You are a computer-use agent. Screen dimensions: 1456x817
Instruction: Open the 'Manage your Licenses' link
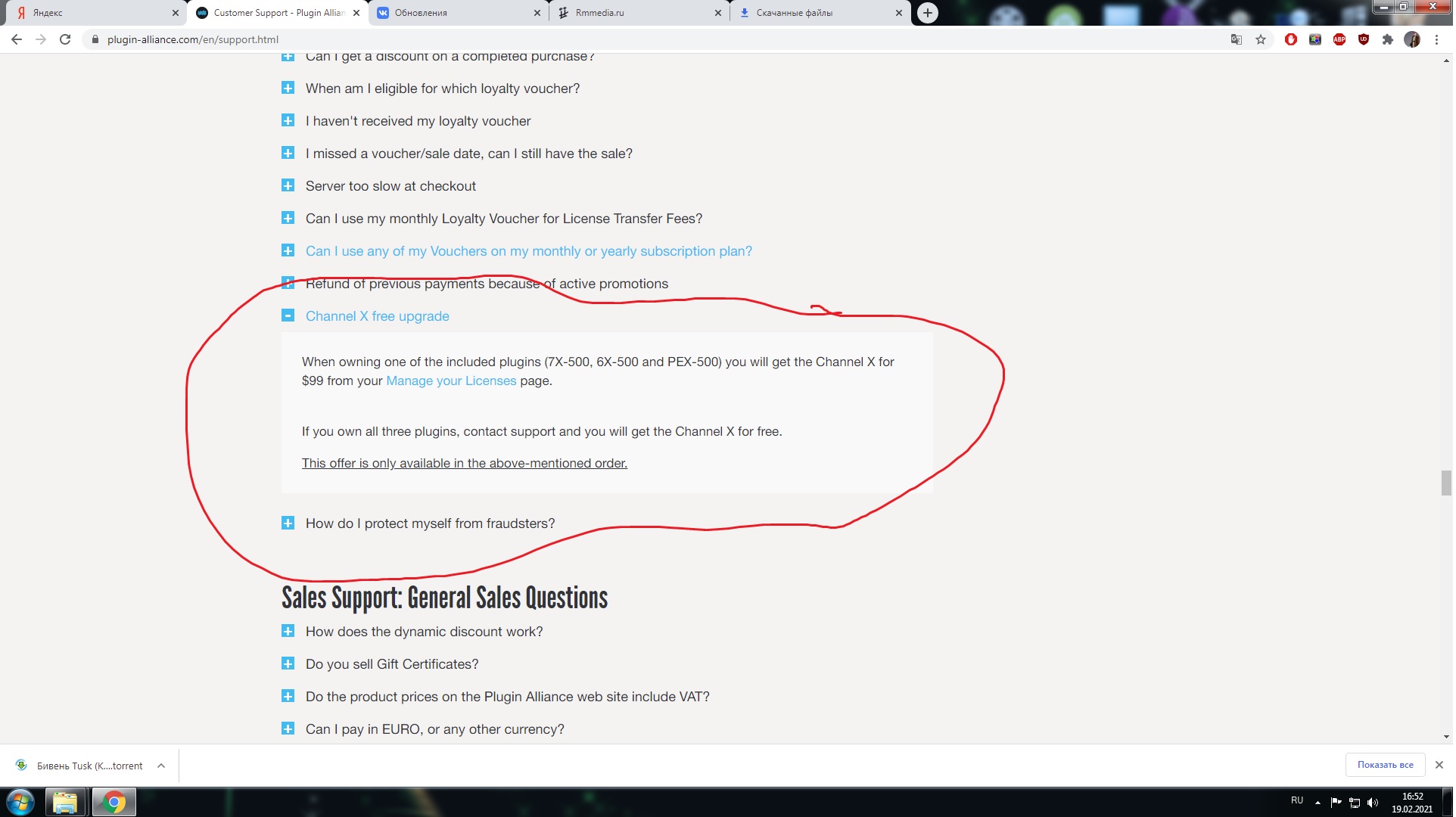click(452, 381)
